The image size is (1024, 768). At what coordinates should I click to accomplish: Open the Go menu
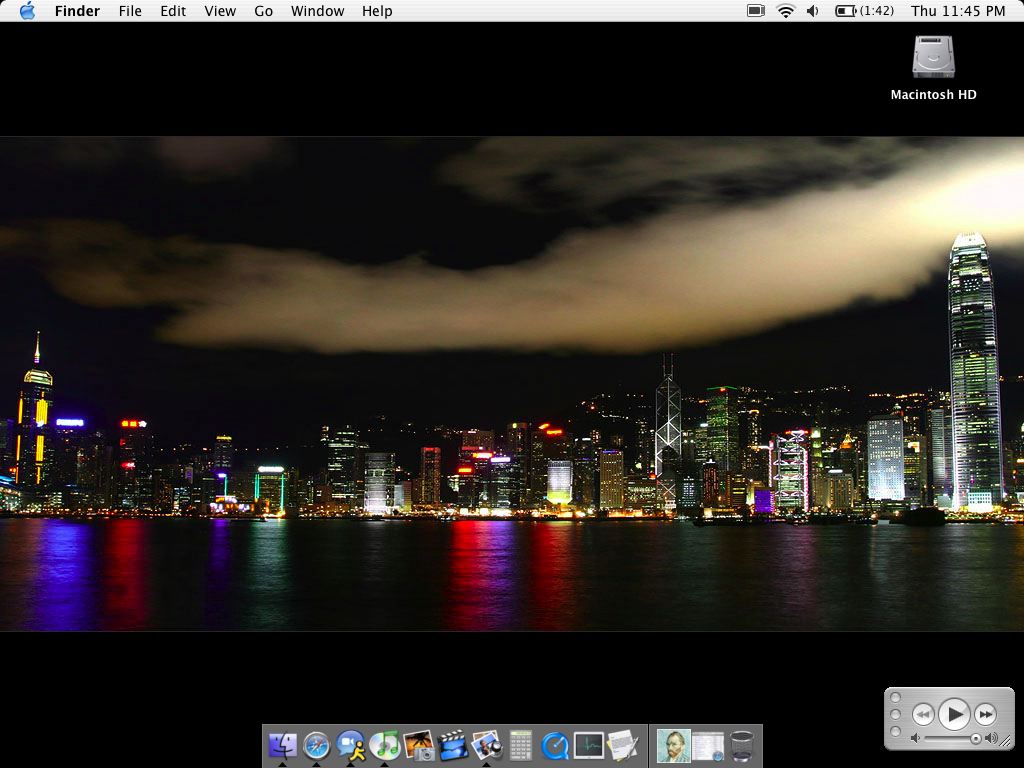click(x=263, y=11)
